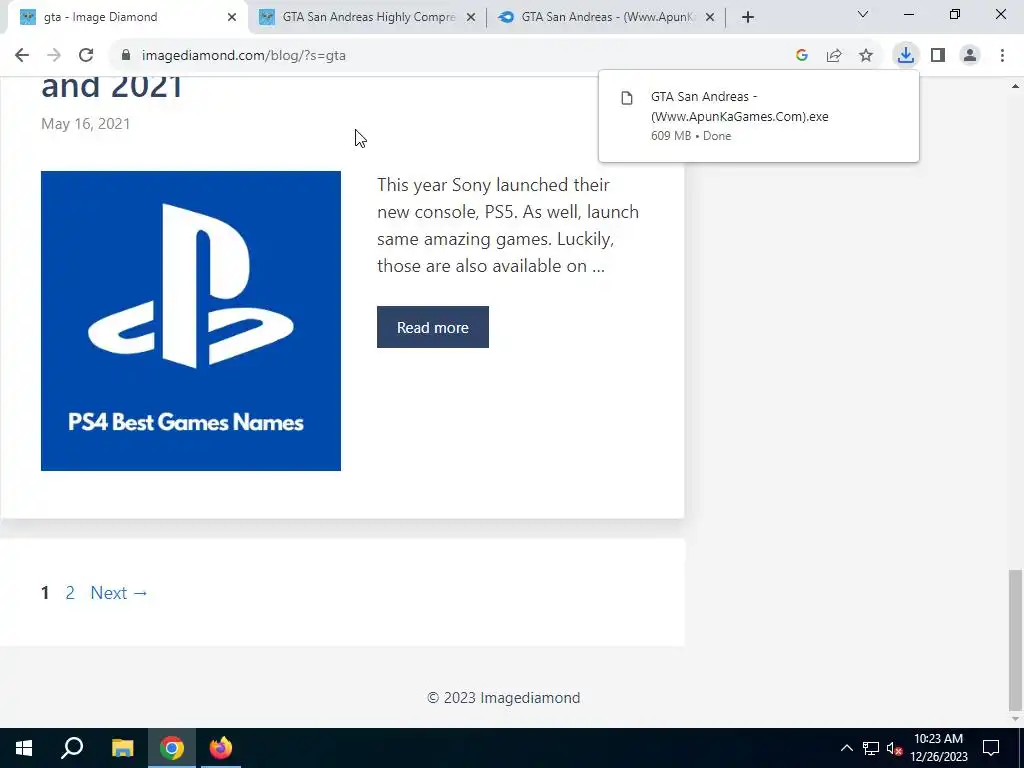The width and height of the screenshot is (1024, 768).
Task: Open network settings tray icon
Action: 871,748
